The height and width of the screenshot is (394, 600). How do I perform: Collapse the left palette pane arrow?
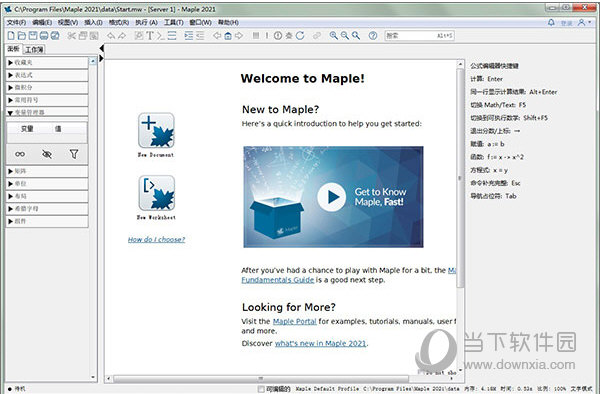[101, 48]
